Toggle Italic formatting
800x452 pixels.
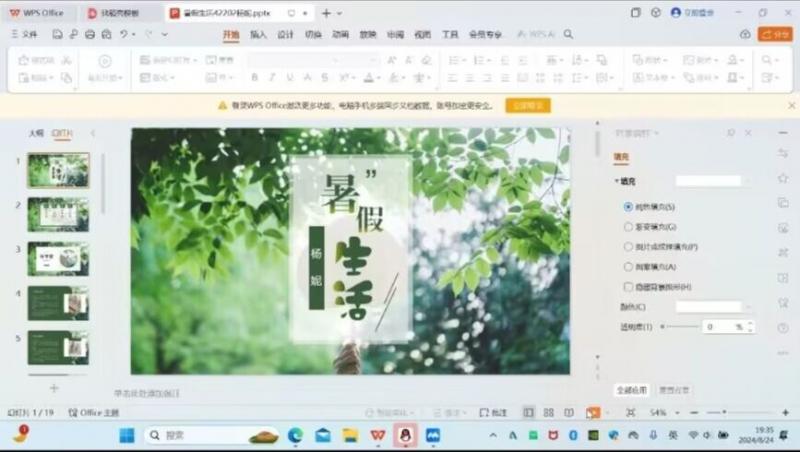(272, 78)
